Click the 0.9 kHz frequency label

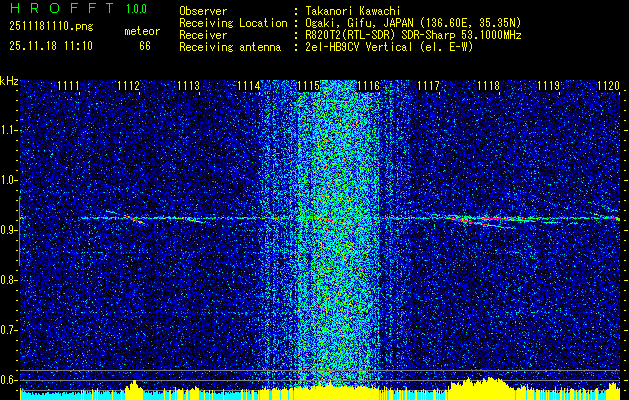(x=7, y=230)
